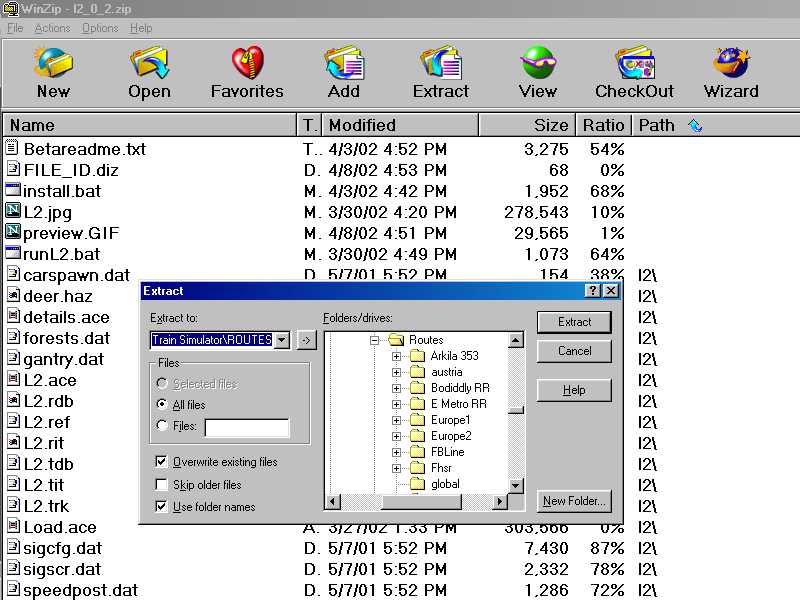The height and width of the screenshot is (600, 800).
Task: Close the Extract dialog
Action: pos(611,291)
